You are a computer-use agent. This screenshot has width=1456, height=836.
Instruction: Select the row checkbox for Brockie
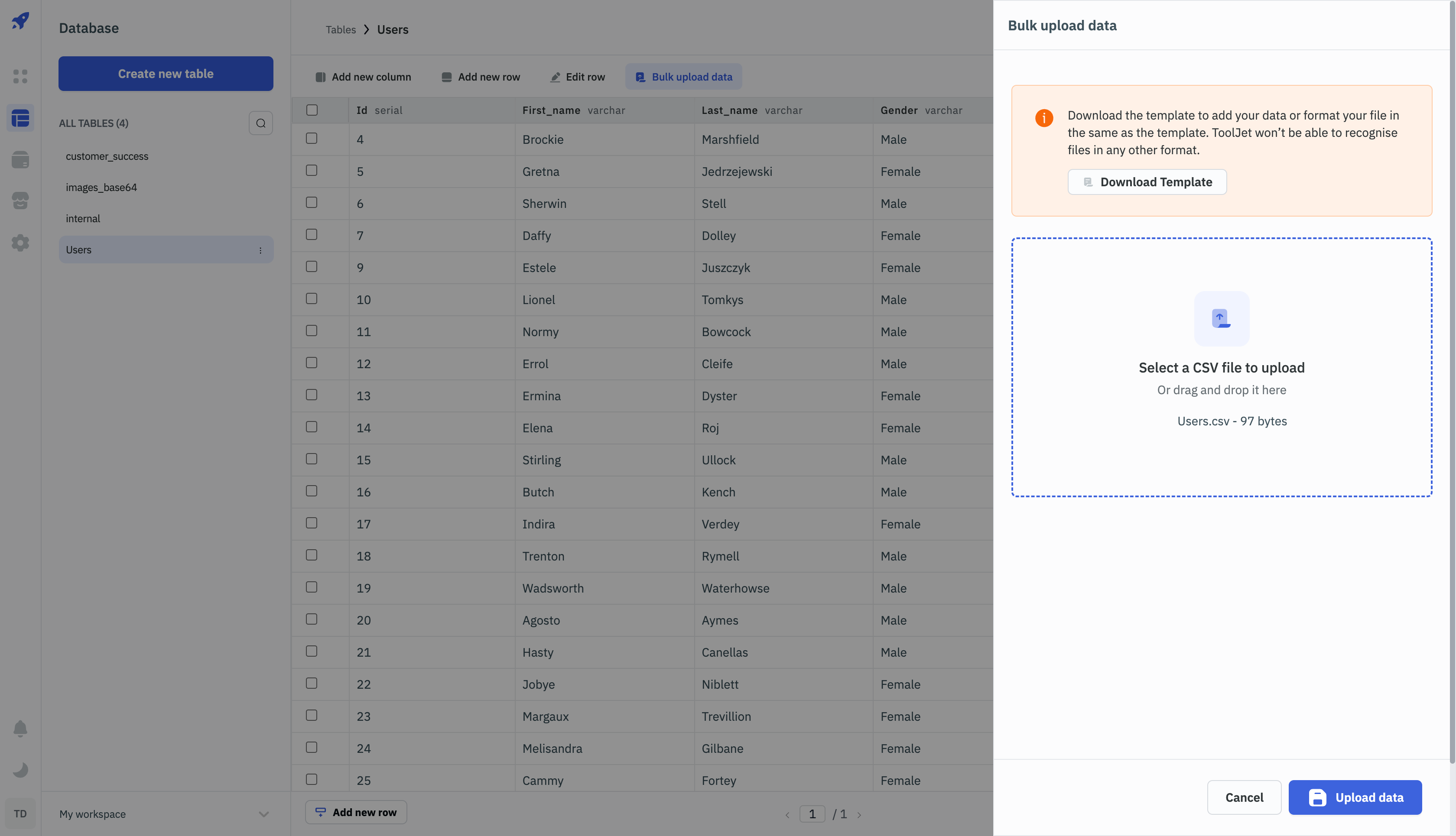pyautogui.click(x=312, y=138)
